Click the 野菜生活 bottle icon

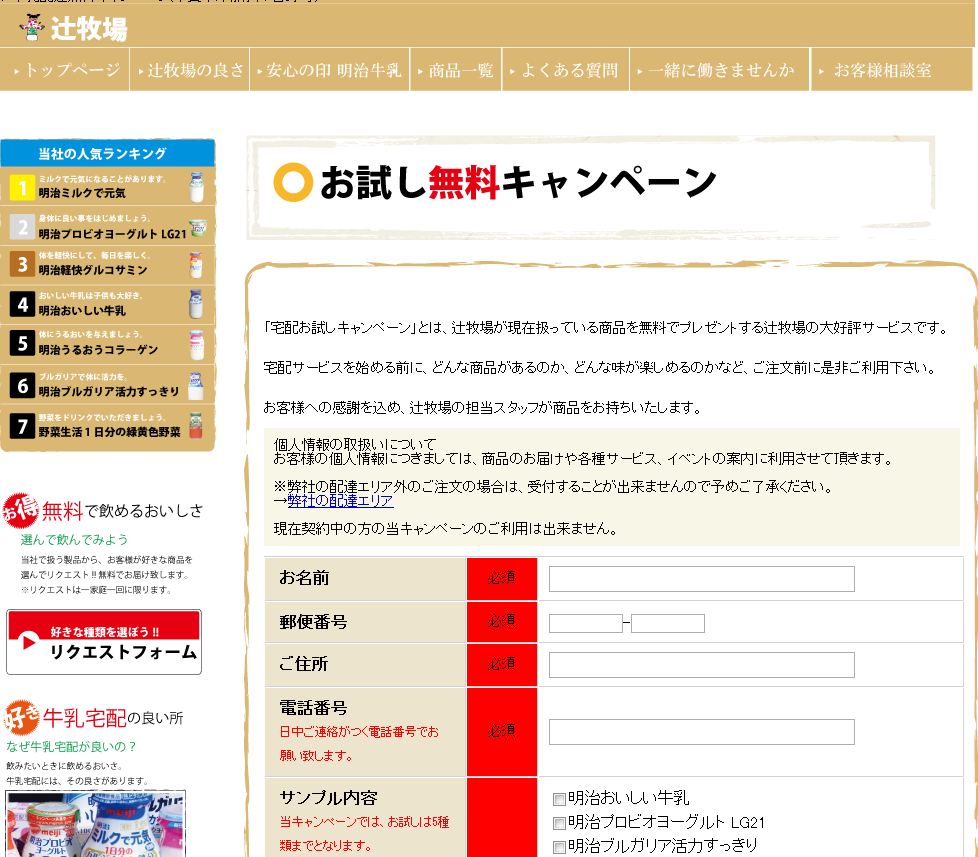(196, 425)
